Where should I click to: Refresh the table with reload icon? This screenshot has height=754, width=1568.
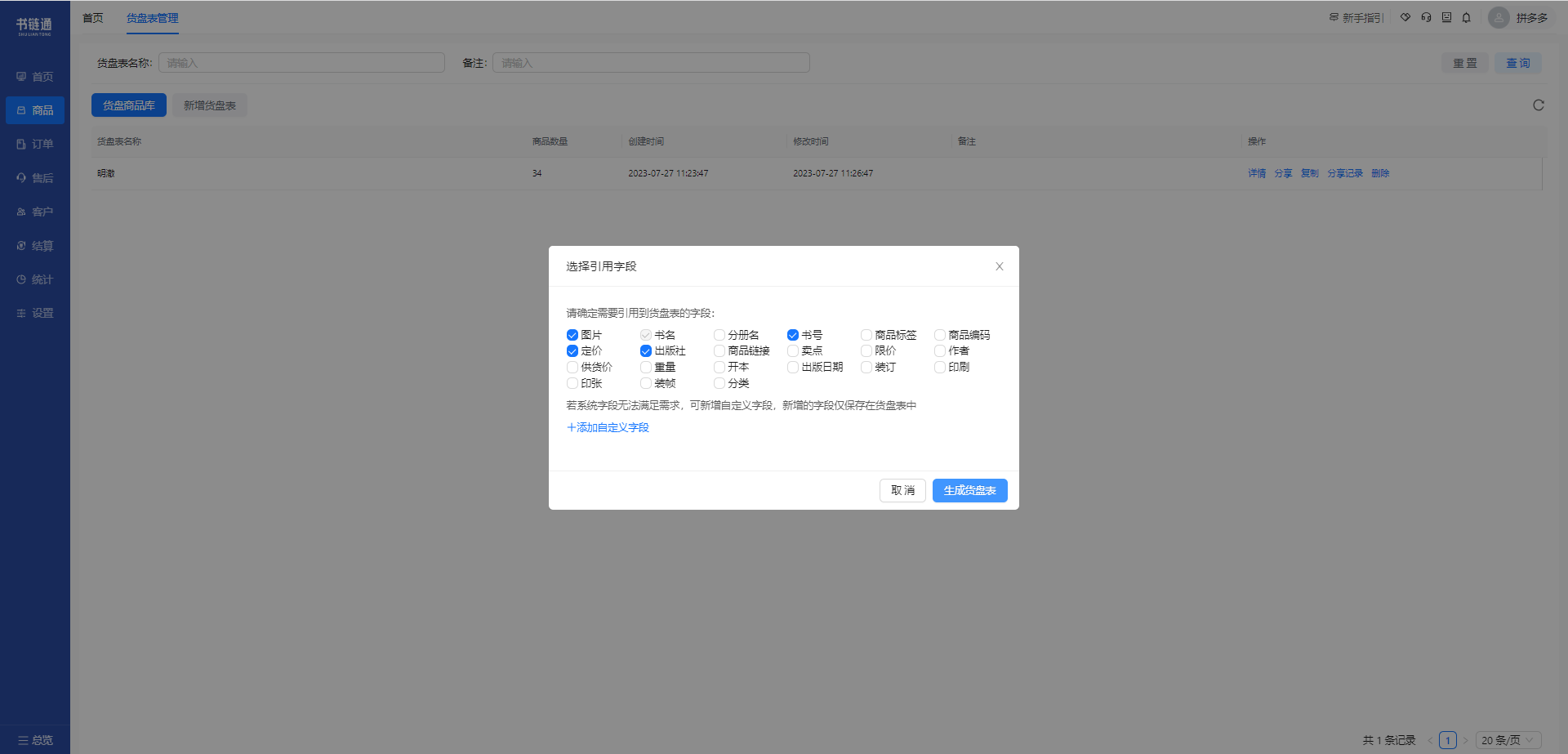pos(1539,105)
